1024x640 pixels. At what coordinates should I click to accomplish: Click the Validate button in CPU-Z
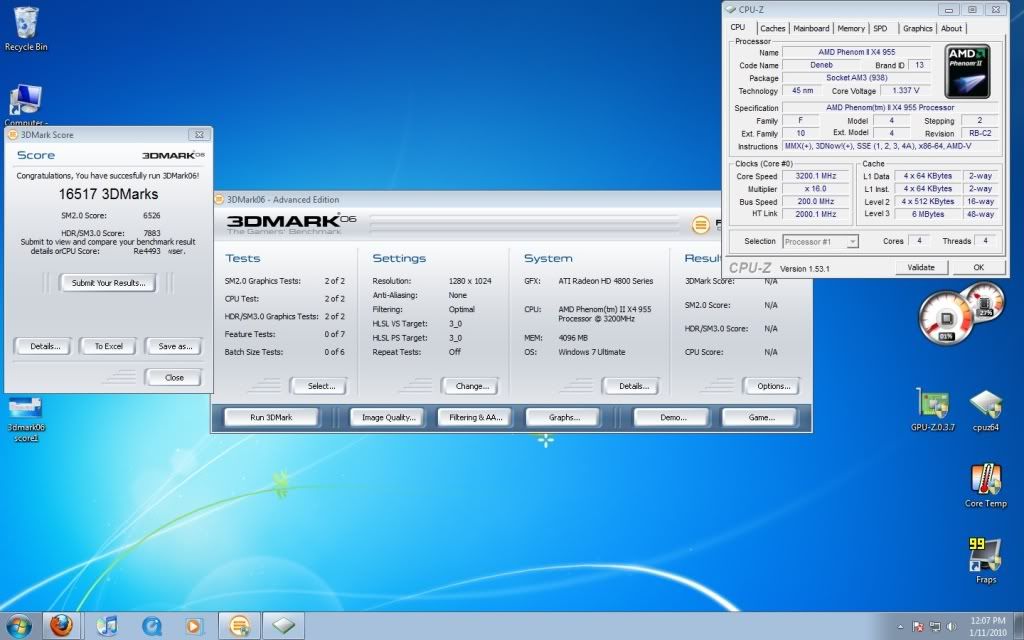click(921, 267)
